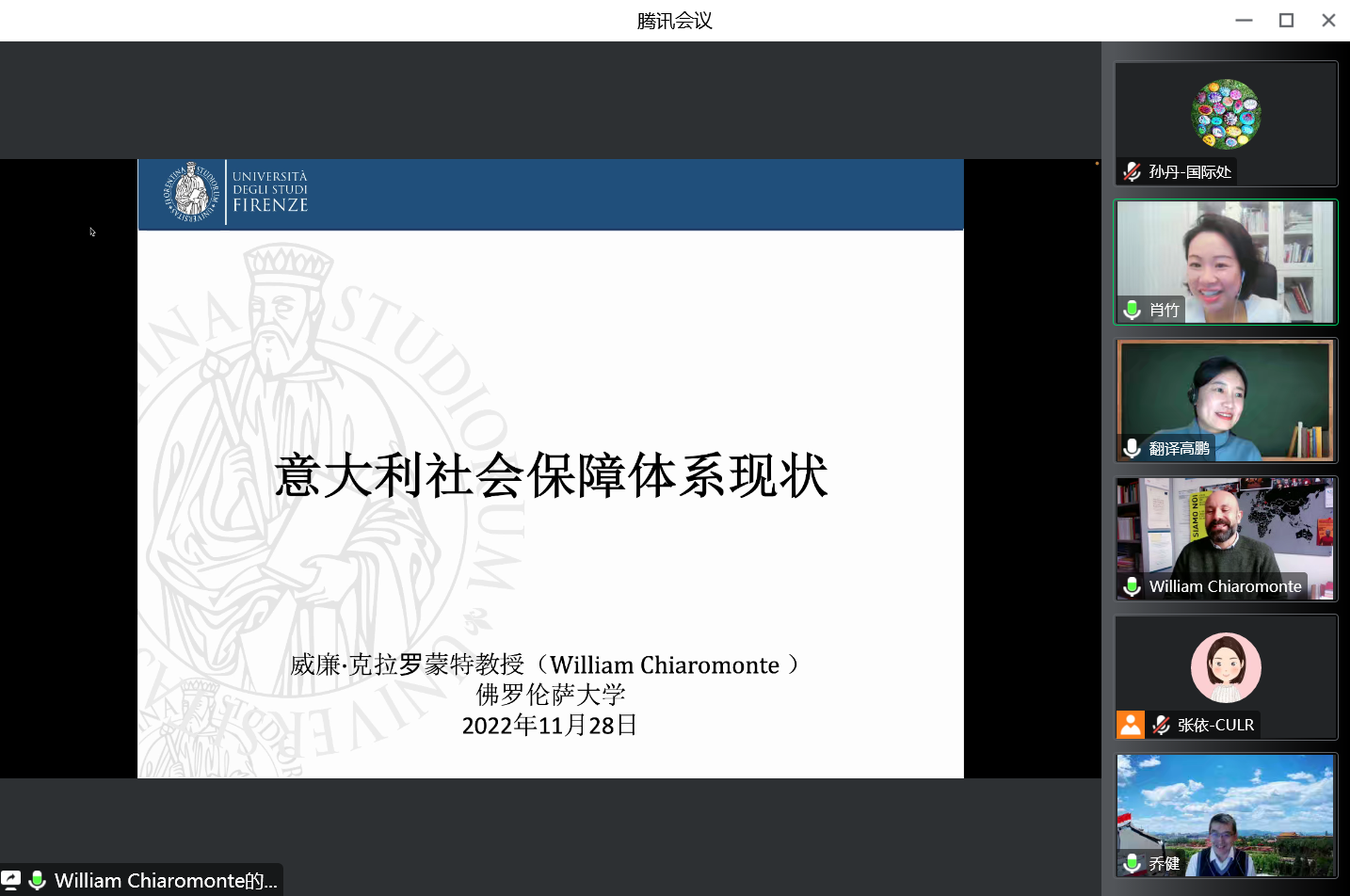The image size is (1350, 896).
Task: Click the muted microphone icon for 张依-CULR
Action: [x=1162, y=725]
